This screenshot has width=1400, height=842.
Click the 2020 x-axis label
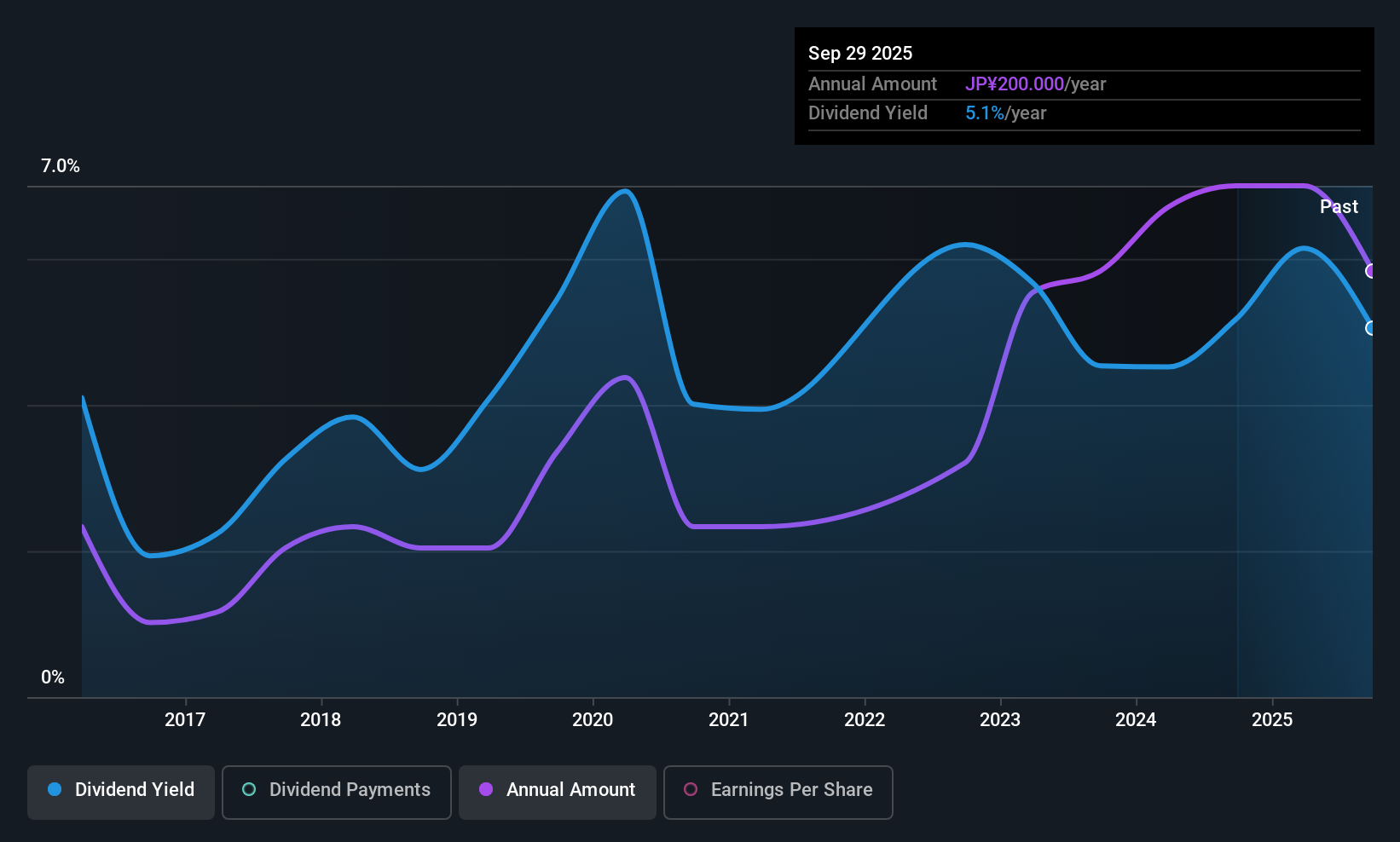click(x=593, y=720)
